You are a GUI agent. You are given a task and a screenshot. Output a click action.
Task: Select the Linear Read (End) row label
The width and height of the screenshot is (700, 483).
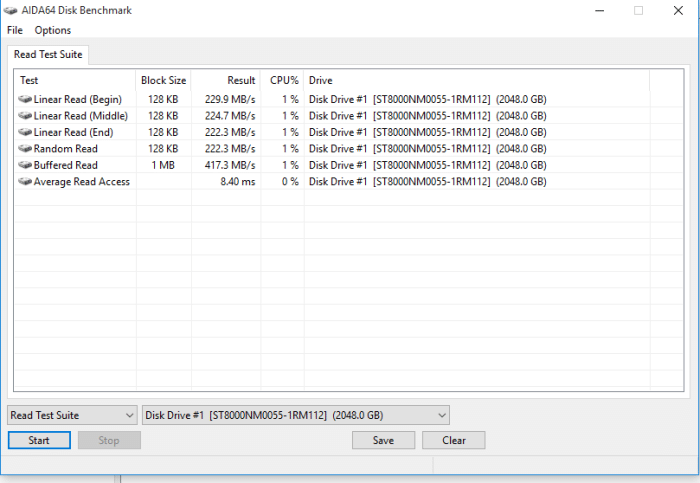(x=74, y=132)
